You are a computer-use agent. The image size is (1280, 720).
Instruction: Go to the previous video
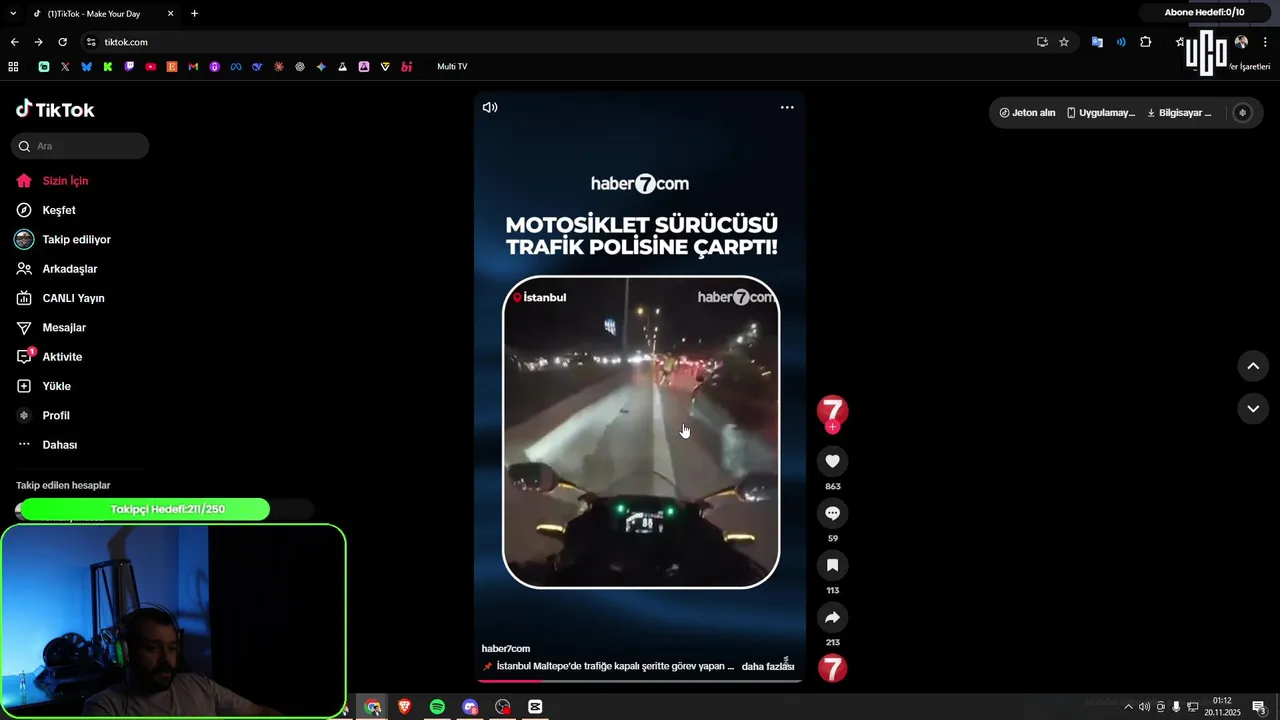[1252, 366]
